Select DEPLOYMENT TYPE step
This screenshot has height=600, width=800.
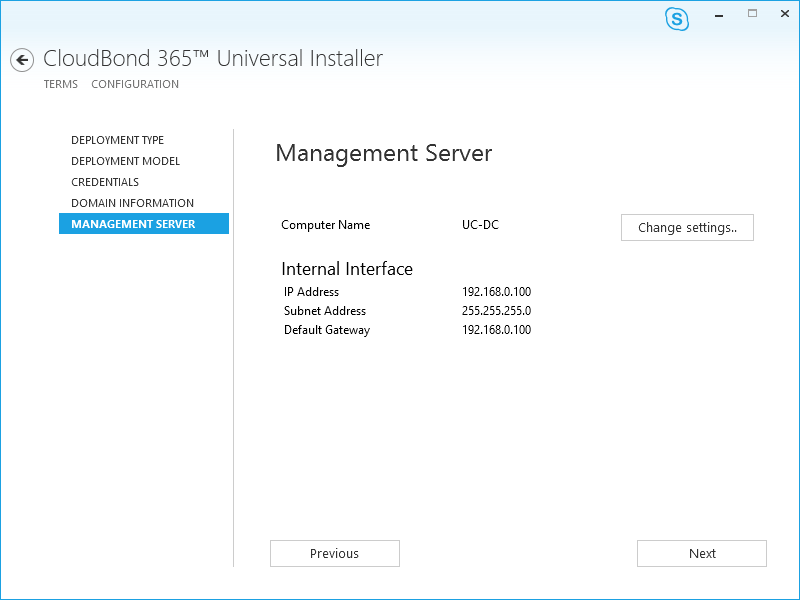click(x=117, y=140)
